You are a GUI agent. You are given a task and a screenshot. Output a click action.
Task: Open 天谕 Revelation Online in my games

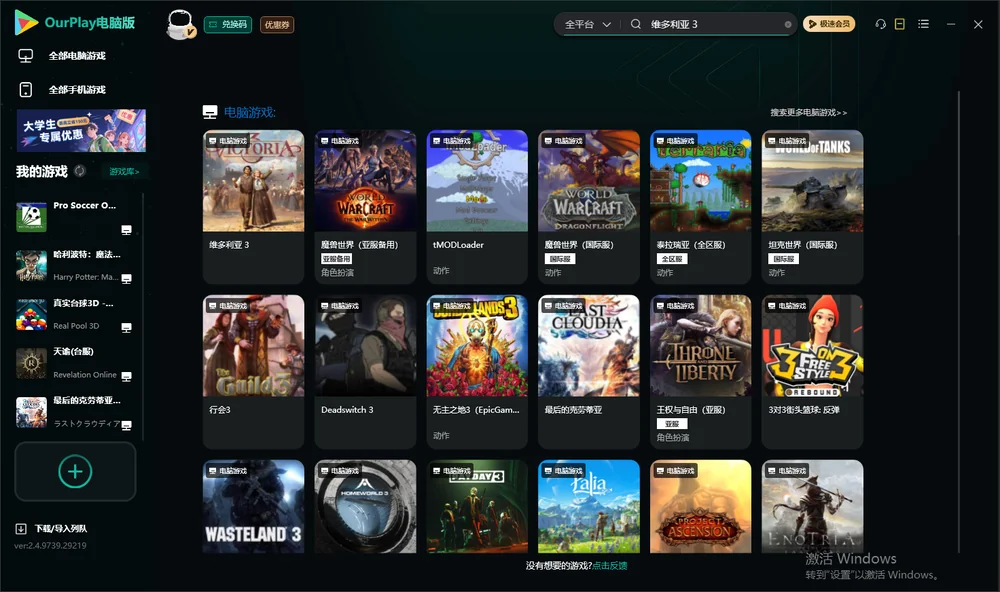click(x=75, y=363)
